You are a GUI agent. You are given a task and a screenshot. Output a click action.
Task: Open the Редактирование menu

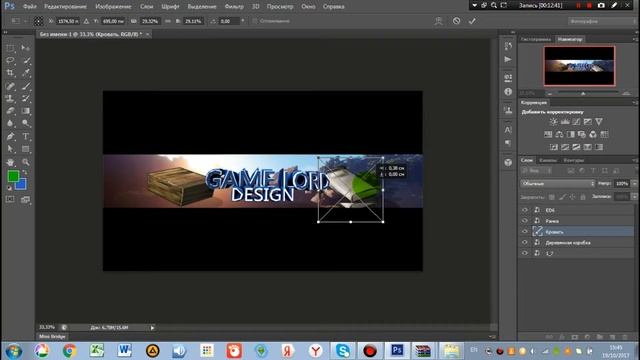65,7
